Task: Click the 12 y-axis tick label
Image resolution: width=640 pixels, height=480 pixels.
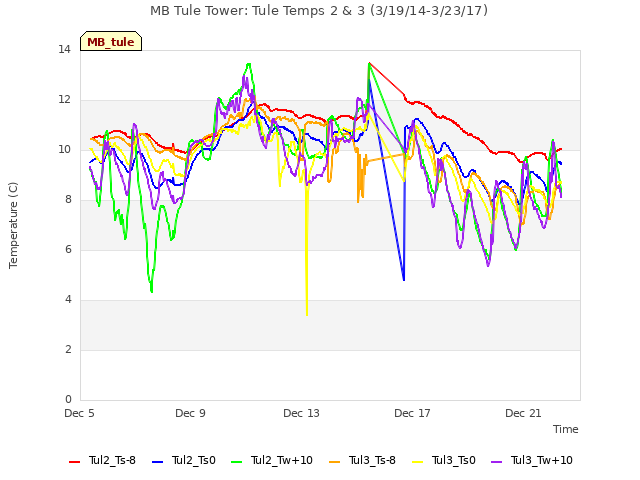Action: tap(64, 100)
